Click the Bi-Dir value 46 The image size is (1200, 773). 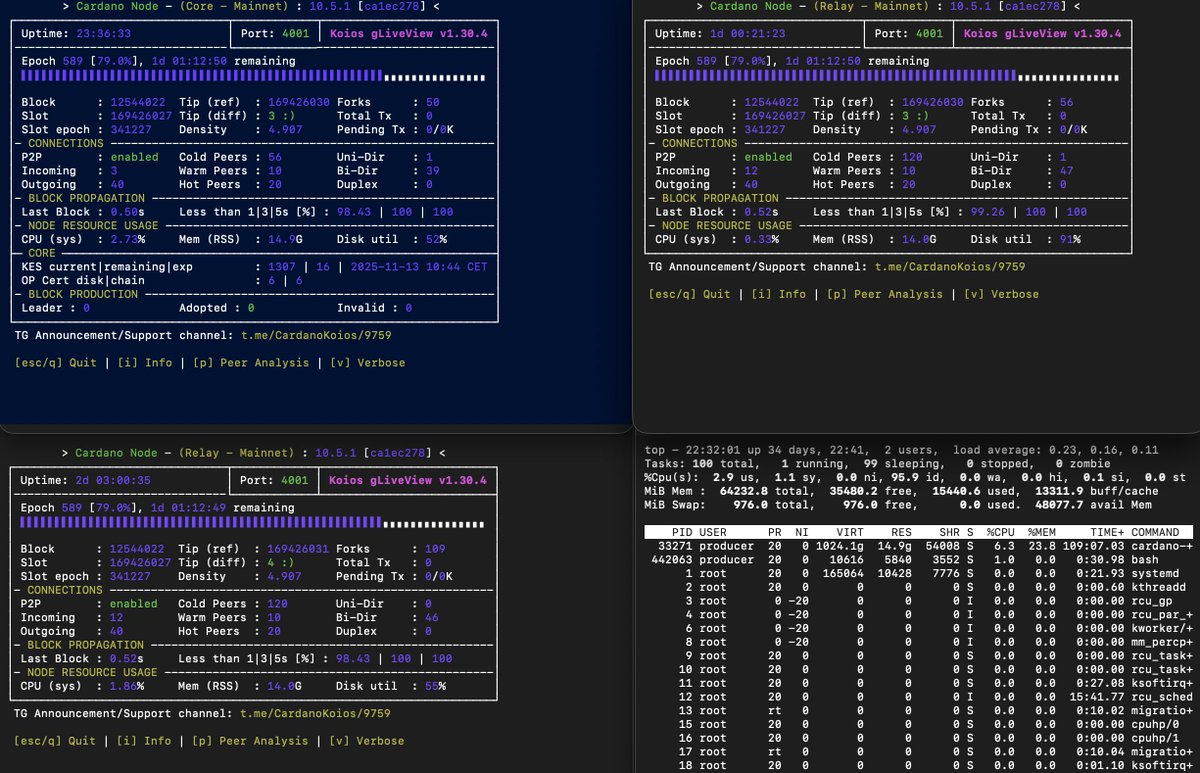coord(432,618)
